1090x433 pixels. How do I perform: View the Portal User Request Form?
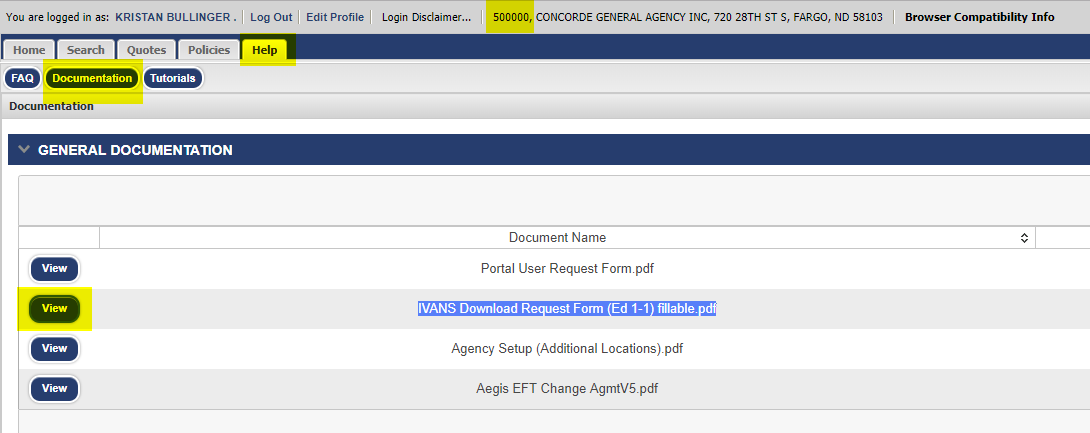pyautogui.click(x=55, y=268)
